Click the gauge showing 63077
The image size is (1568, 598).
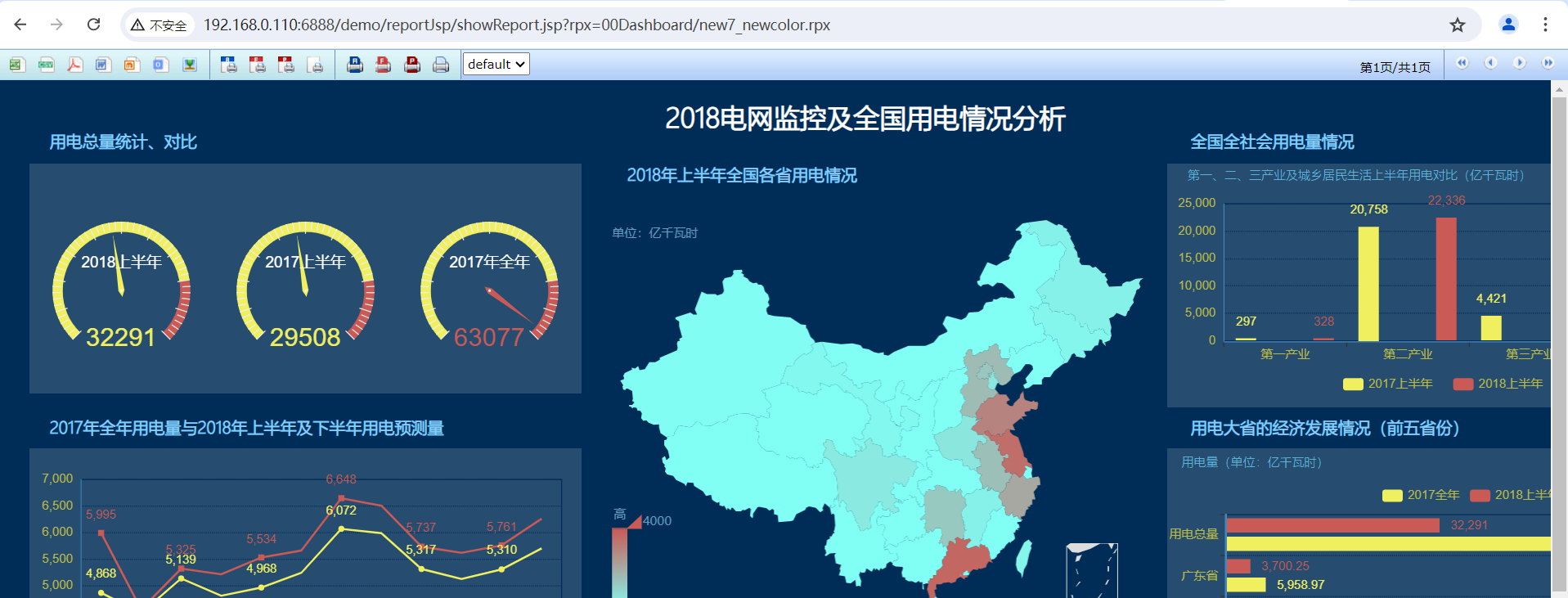489,284
